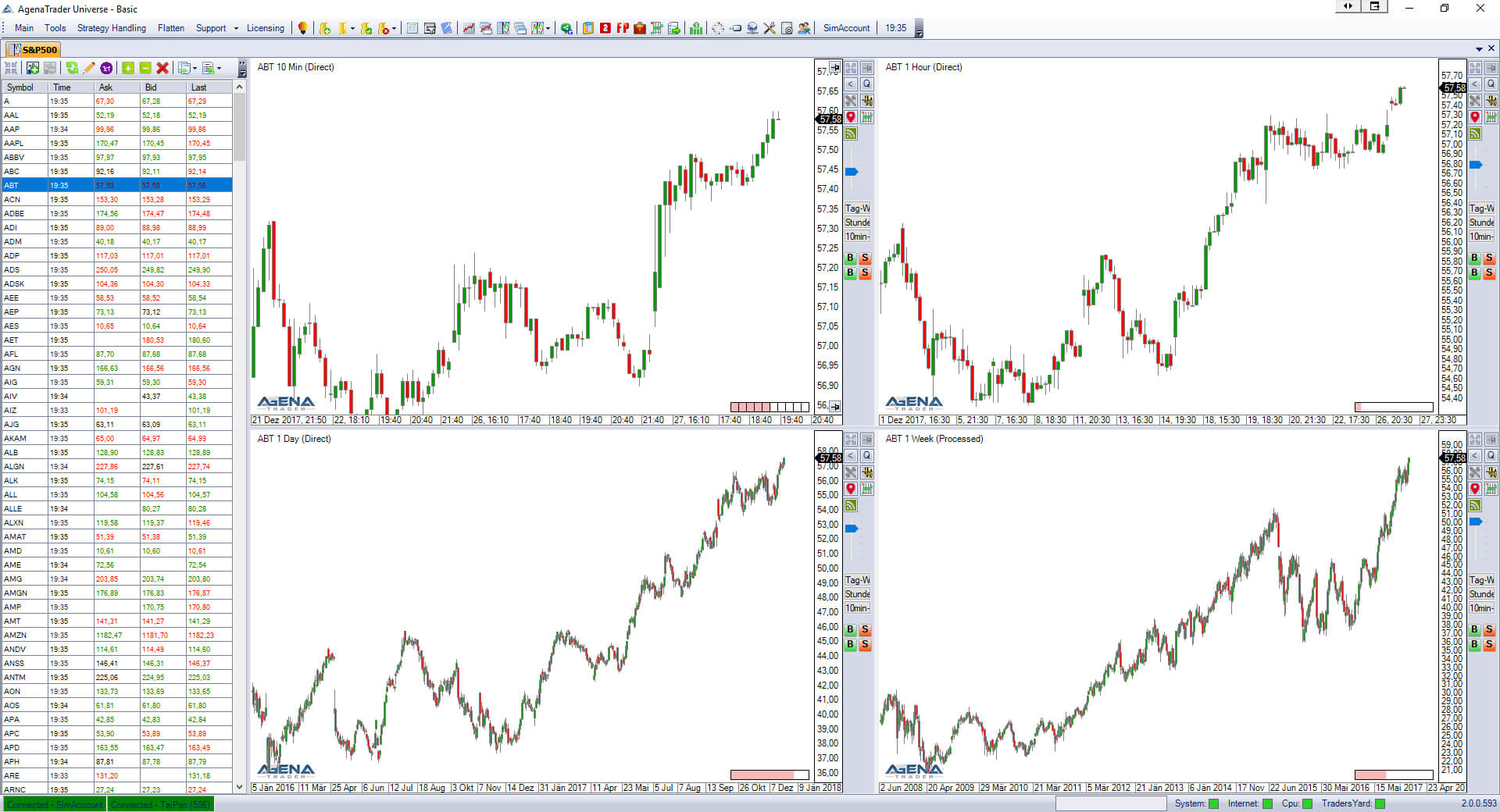Screen dimensions: 1500x812
Task: Open dropdown beside the export icon in list toolbar
Action: (x=220, y=69)
